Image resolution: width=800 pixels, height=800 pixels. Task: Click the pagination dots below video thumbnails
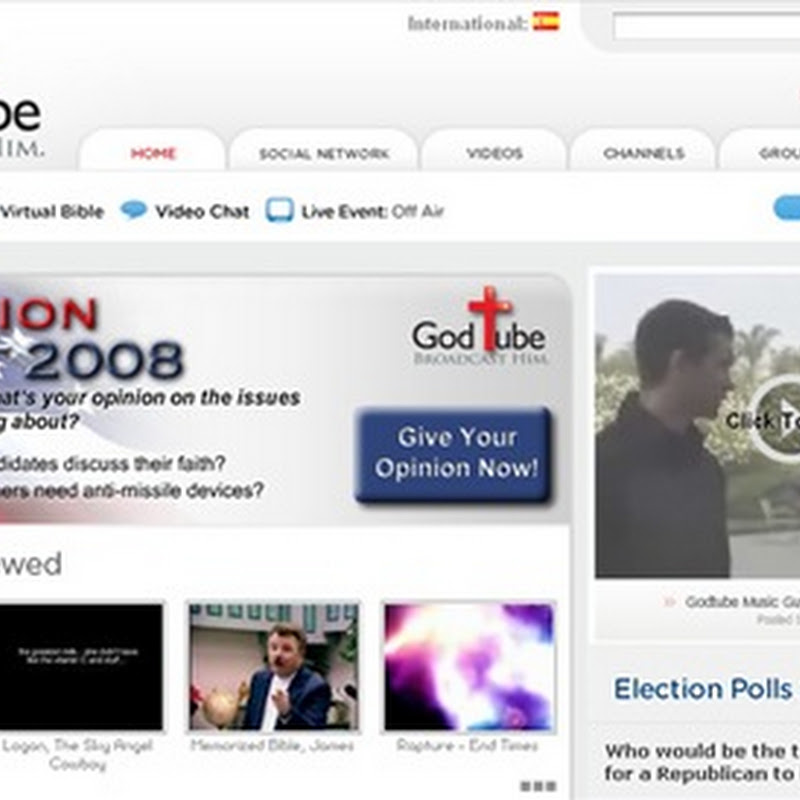[x=537, y=786]
